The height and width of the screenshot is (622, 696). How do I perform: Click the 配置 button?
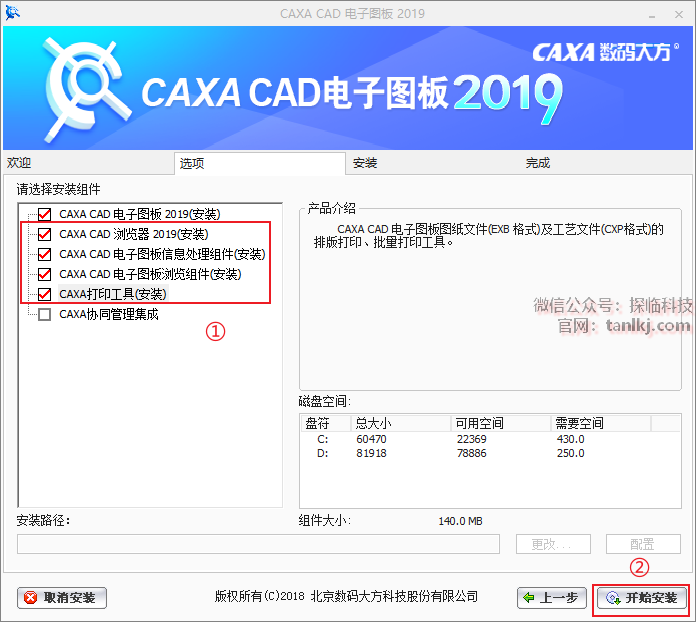tap(643, 544)
